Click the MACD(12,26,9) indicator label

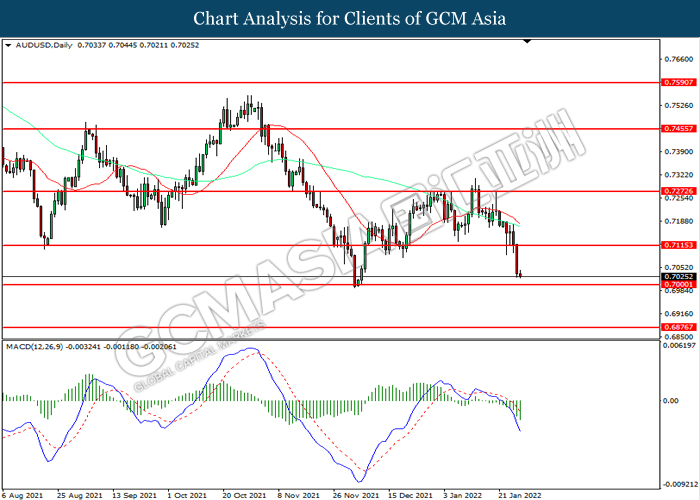pyautogui.click(x=35, y=346)
